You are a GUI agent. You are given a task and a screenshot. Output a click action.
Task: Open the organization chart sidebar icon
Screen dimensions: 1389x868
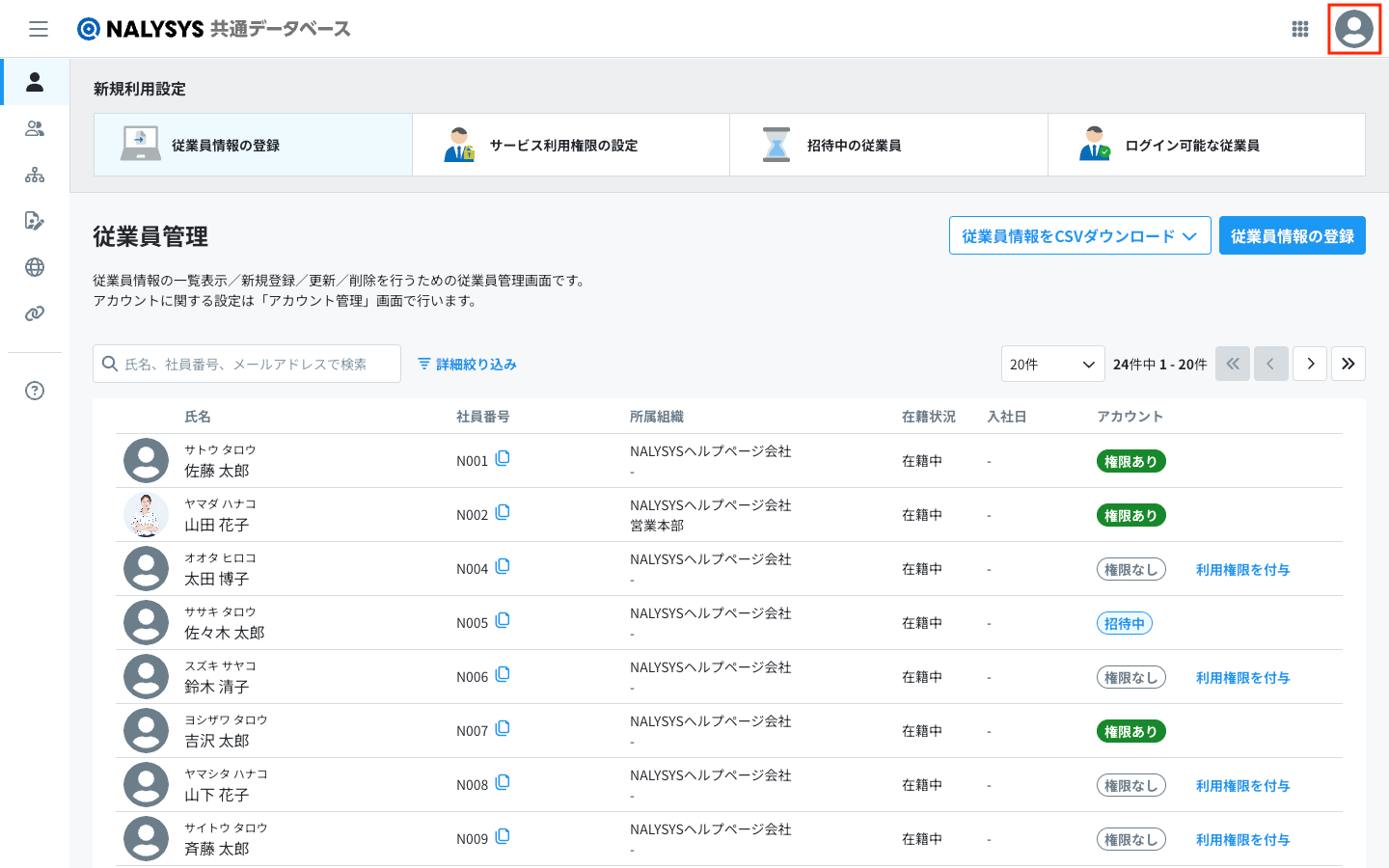(x=35, y=175)
